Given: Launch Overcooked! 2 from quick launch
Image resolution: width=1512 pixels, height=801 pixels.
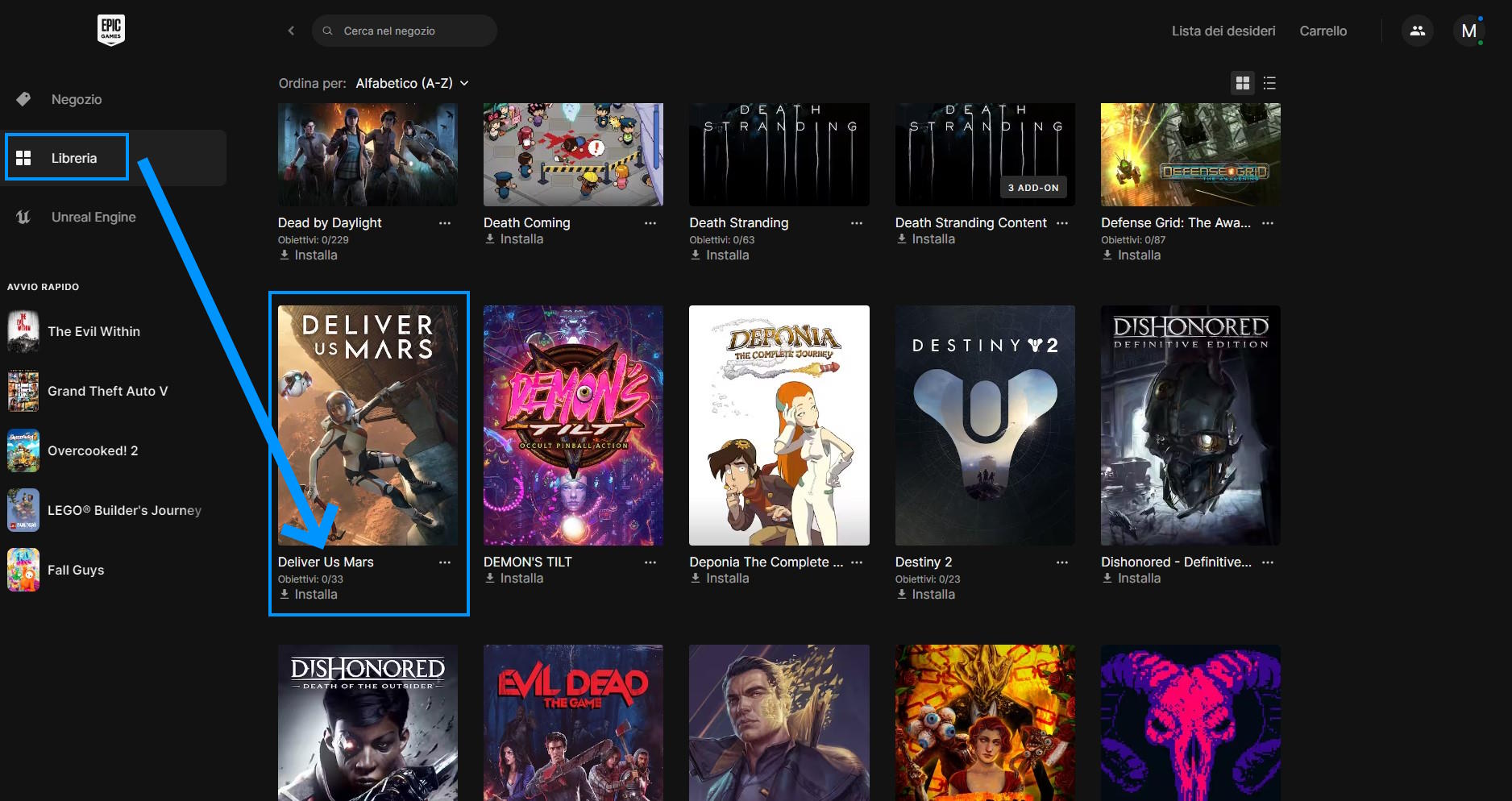Looking at the screenshot, I should coord(93,450).
